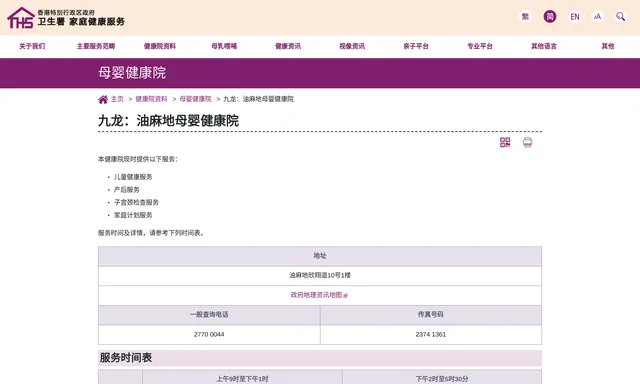Screen dimensions: 640x384
Task: Change text size with the aA icon
Action: pos(598,17)
